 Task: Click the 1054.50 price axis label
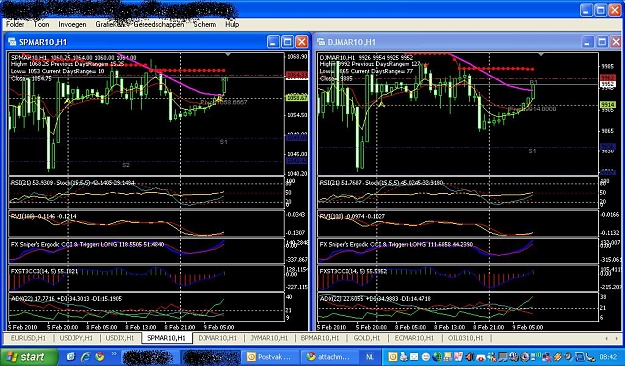297,115
